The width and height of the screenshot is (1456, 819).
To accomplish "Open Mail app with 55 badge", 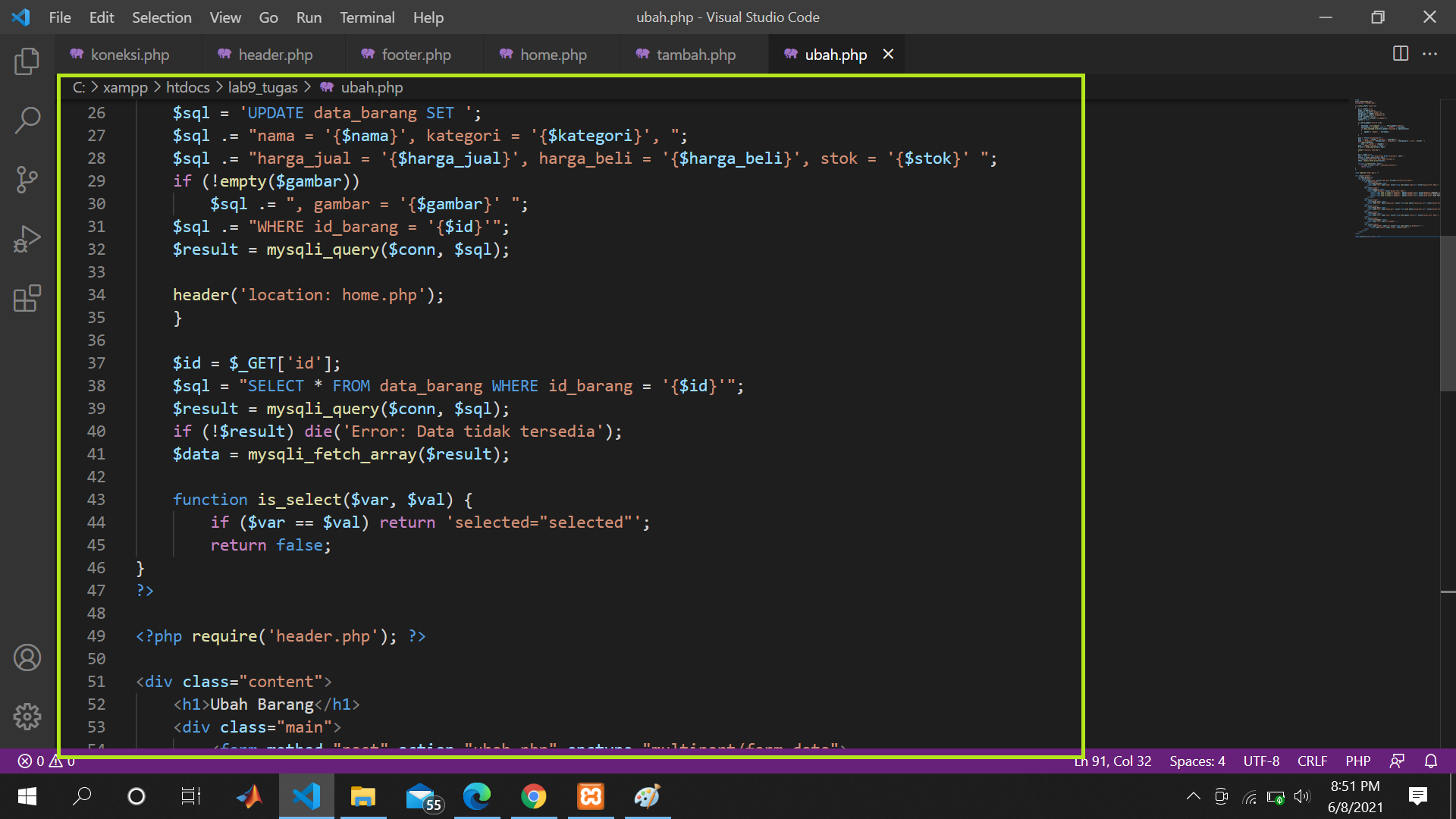I will tap(423, 798).
